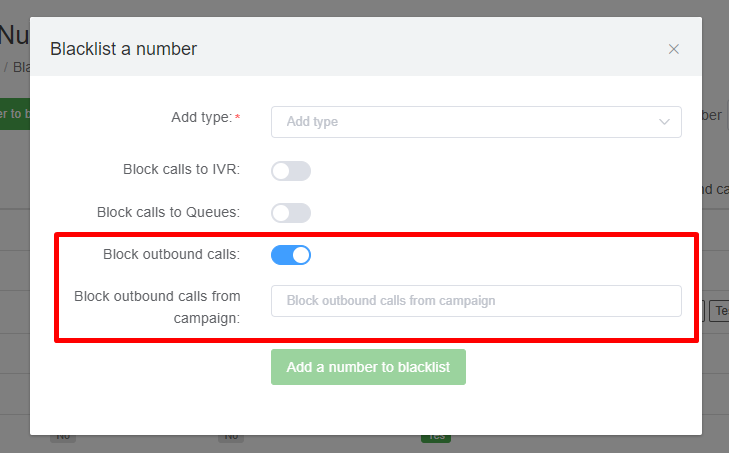This screenshot has width=729, height=453.
Task: Click the partially hidden green button behind dialog
Action: coord(14,113)
